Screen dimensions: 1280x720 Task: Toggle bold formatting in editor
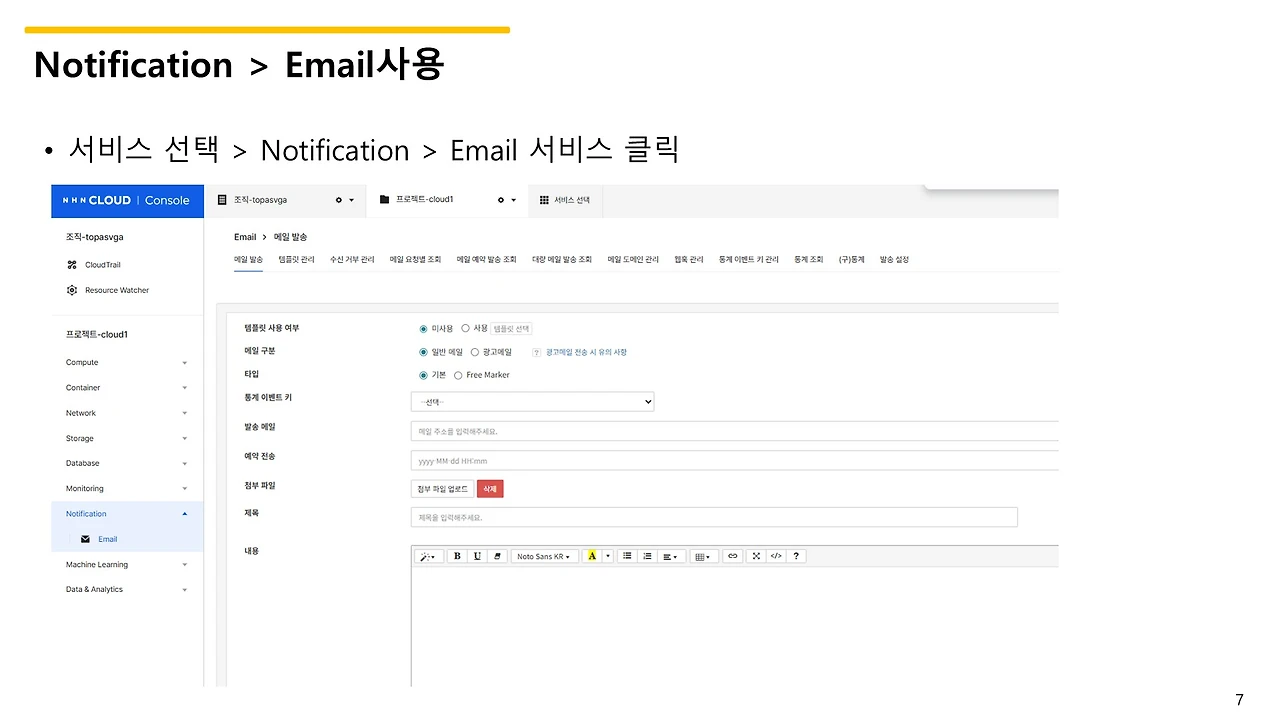pos(457,556)
